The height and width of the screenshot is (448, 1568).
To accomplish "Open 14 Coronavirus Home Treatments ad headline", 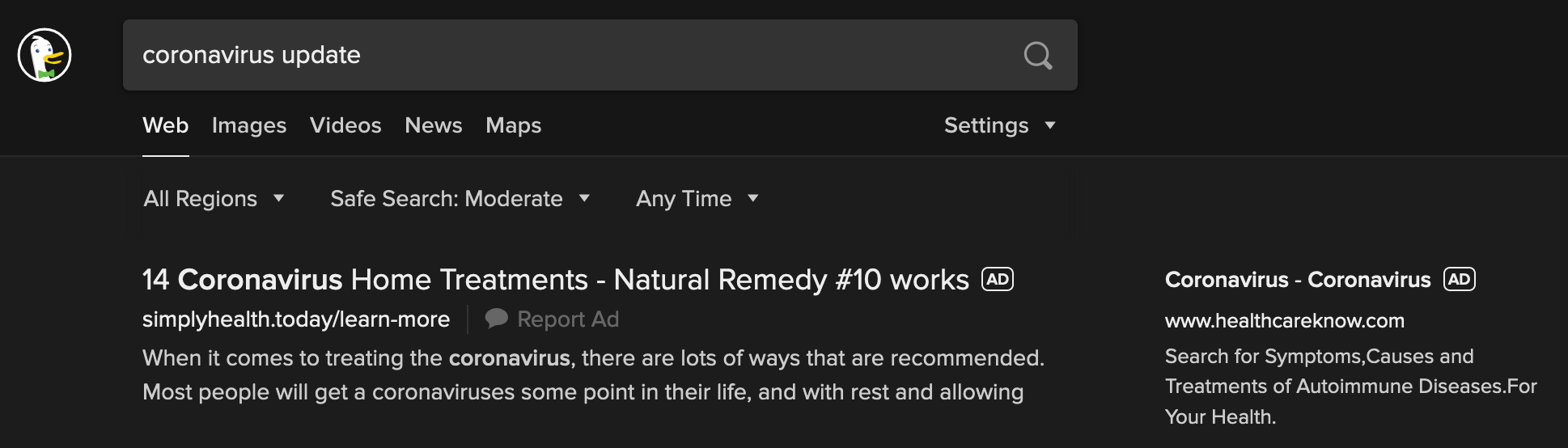I will click(555, 280).
